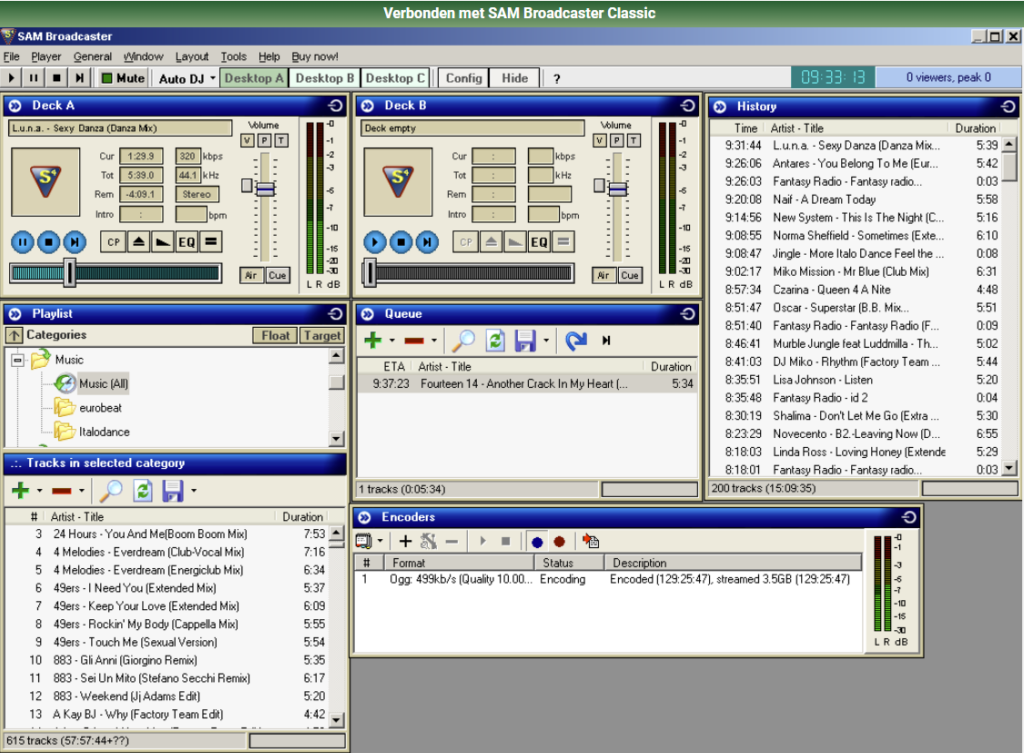Save the tracks list with floppy icon
Viewport: 1024px width, 753px height.
pyautogui.click(x=172, y=490)
